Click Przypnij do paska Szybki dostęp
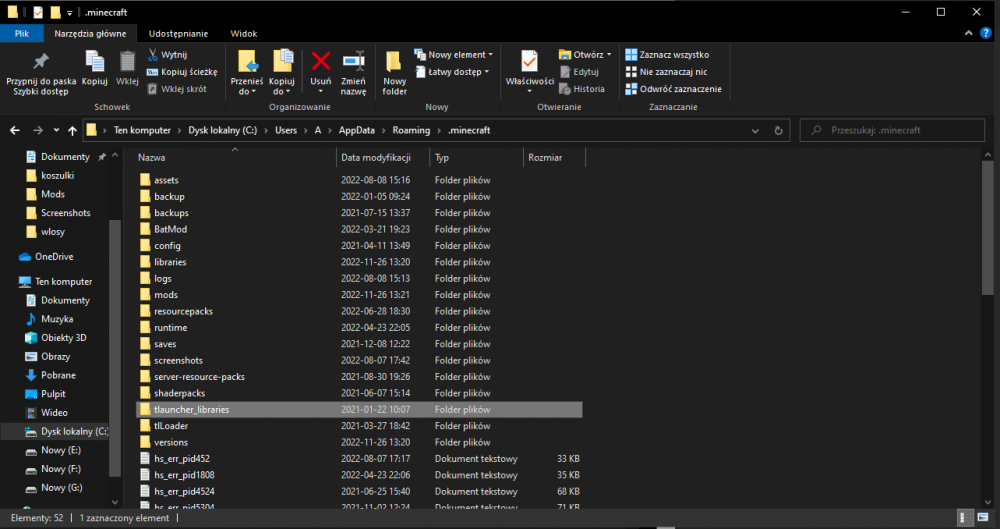The width and height of the screenshot is (1000, 529). click(41, 70)
